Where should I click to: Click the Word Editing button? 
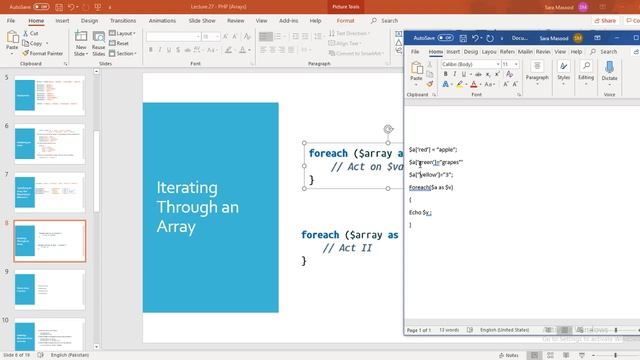[586, 73]
